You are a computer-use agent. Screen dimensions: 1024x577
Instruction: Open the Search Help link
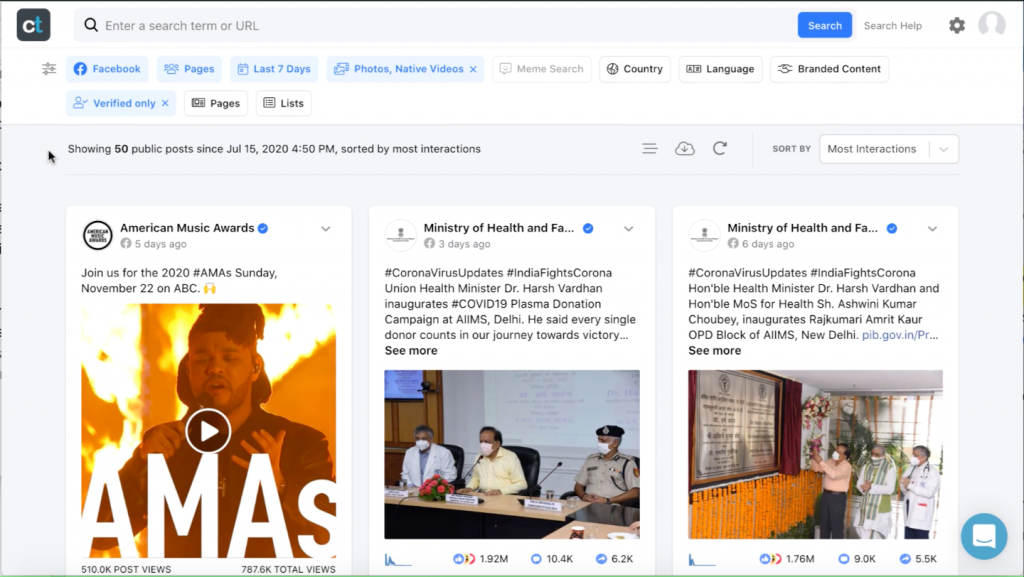893,25
